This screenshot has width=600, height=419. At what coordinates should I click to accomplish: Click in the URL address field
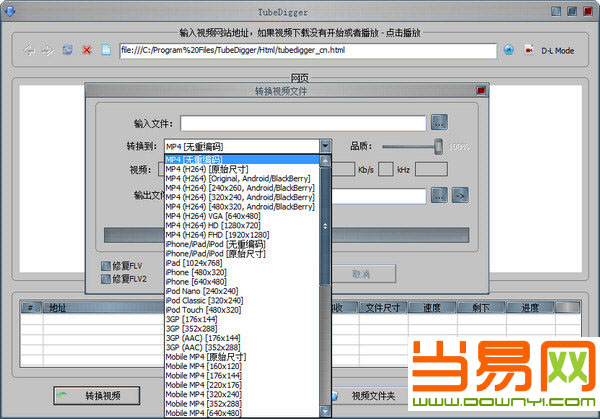[x=308, y=51]
